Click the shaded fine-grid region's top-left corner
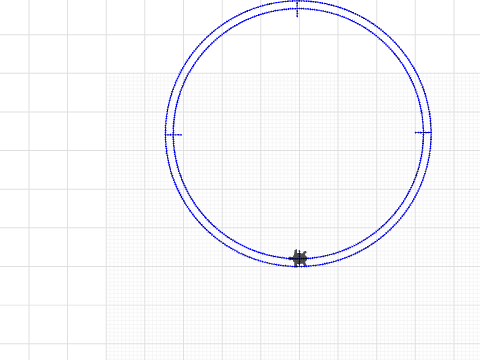480x360 pixels. [x=107, y=74]
